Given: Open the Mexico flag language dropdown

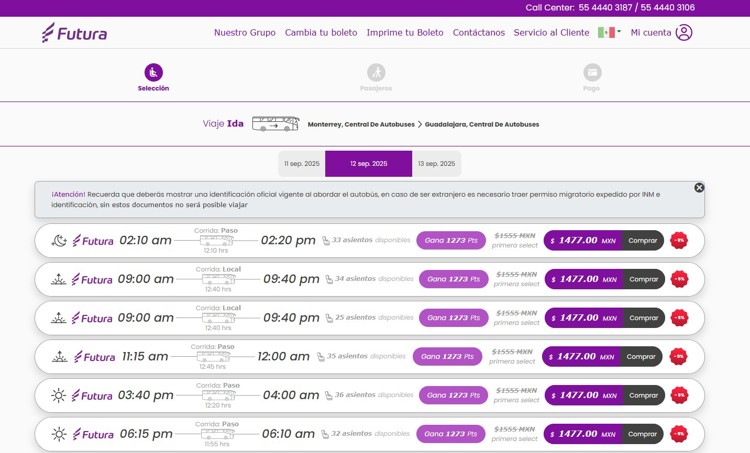Looking at the screenshot, I should pos(609,33).
